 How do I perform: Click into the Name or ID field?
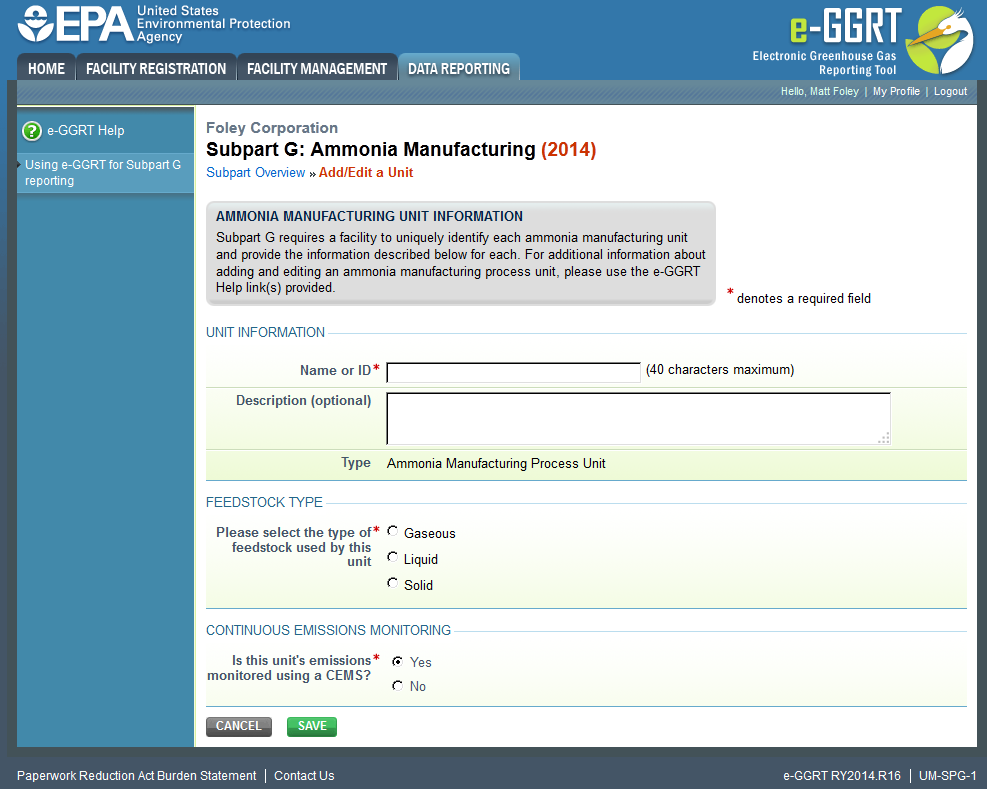tap(513, 372)
